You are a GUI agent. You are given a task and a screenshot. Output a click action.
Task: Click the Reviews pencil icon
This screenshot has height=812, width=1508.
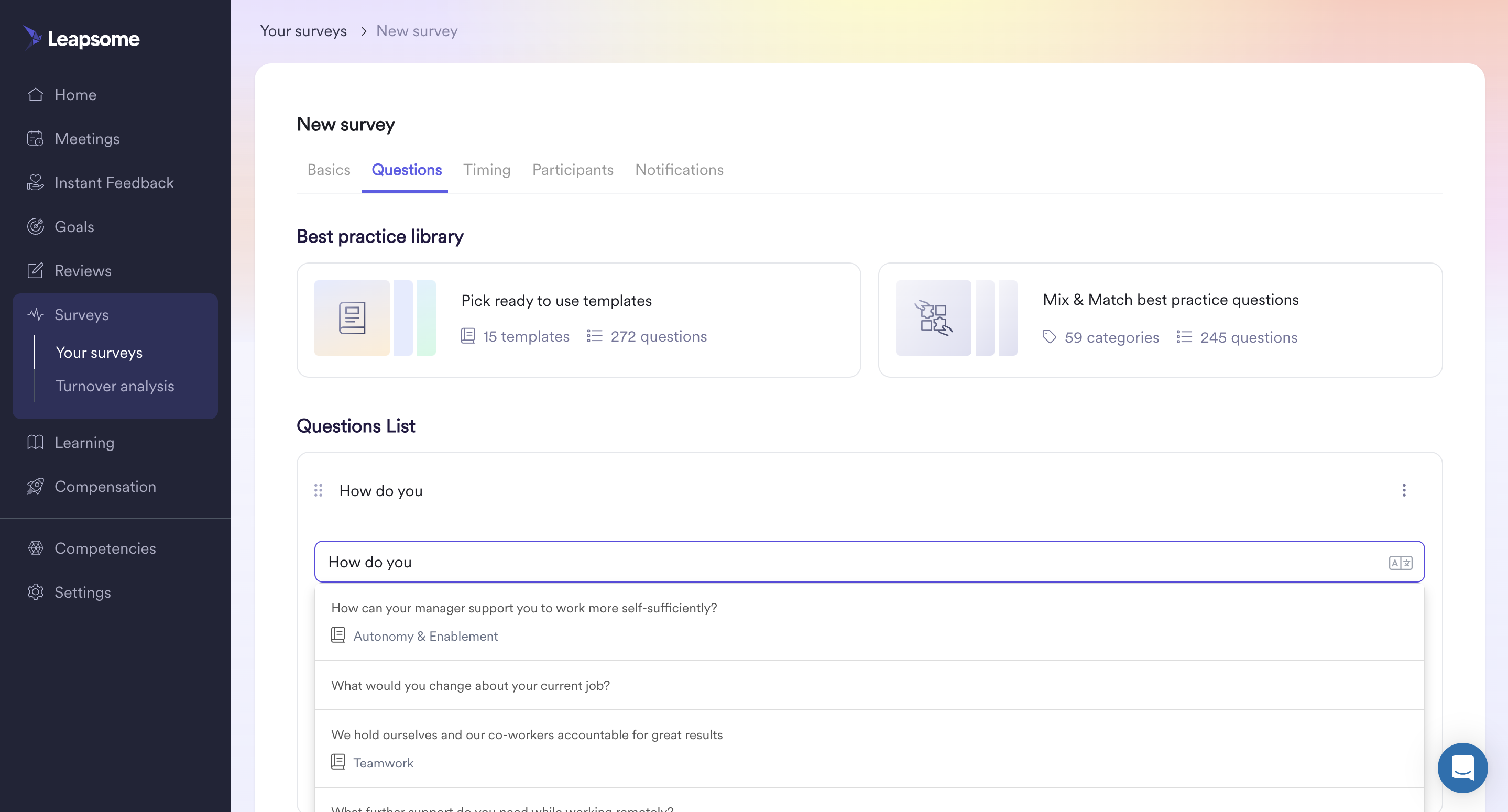tap(35, 270)
